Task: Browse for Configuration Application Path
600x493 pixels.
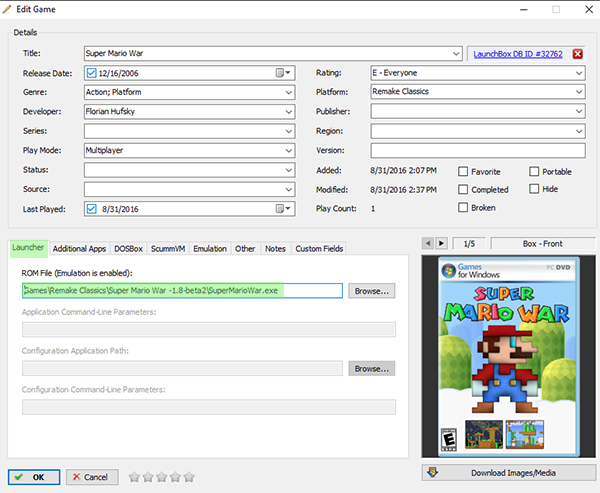Action: click(x=372, y=369)
